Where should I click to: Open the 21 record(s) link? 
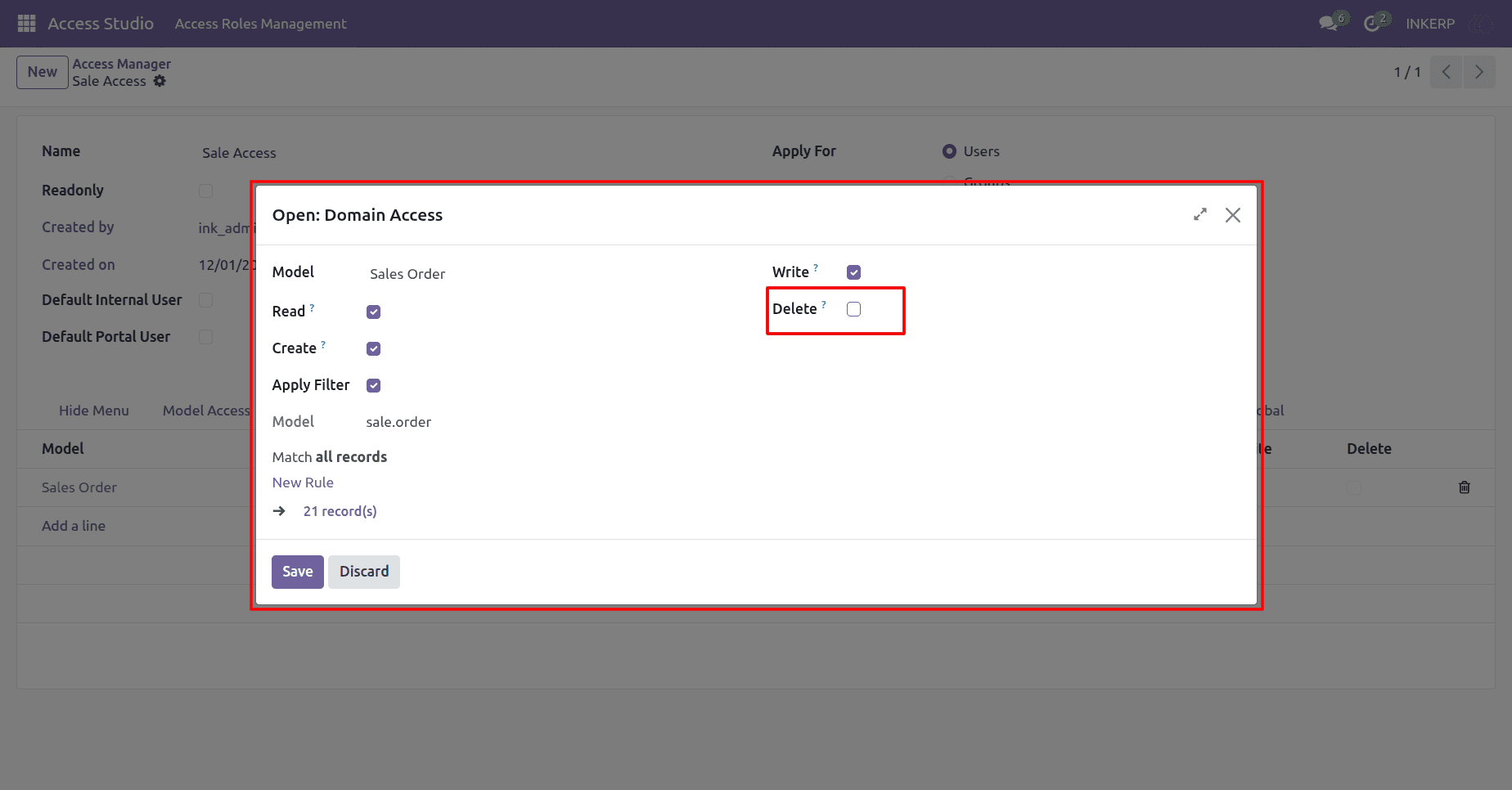[x=340, y=511]
